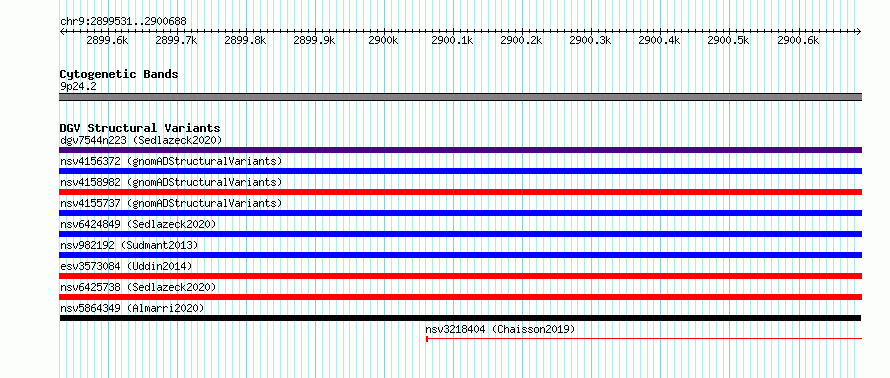Select the red esv3573084 variant bar
This screenshot has height=378, width=890.
460,276
